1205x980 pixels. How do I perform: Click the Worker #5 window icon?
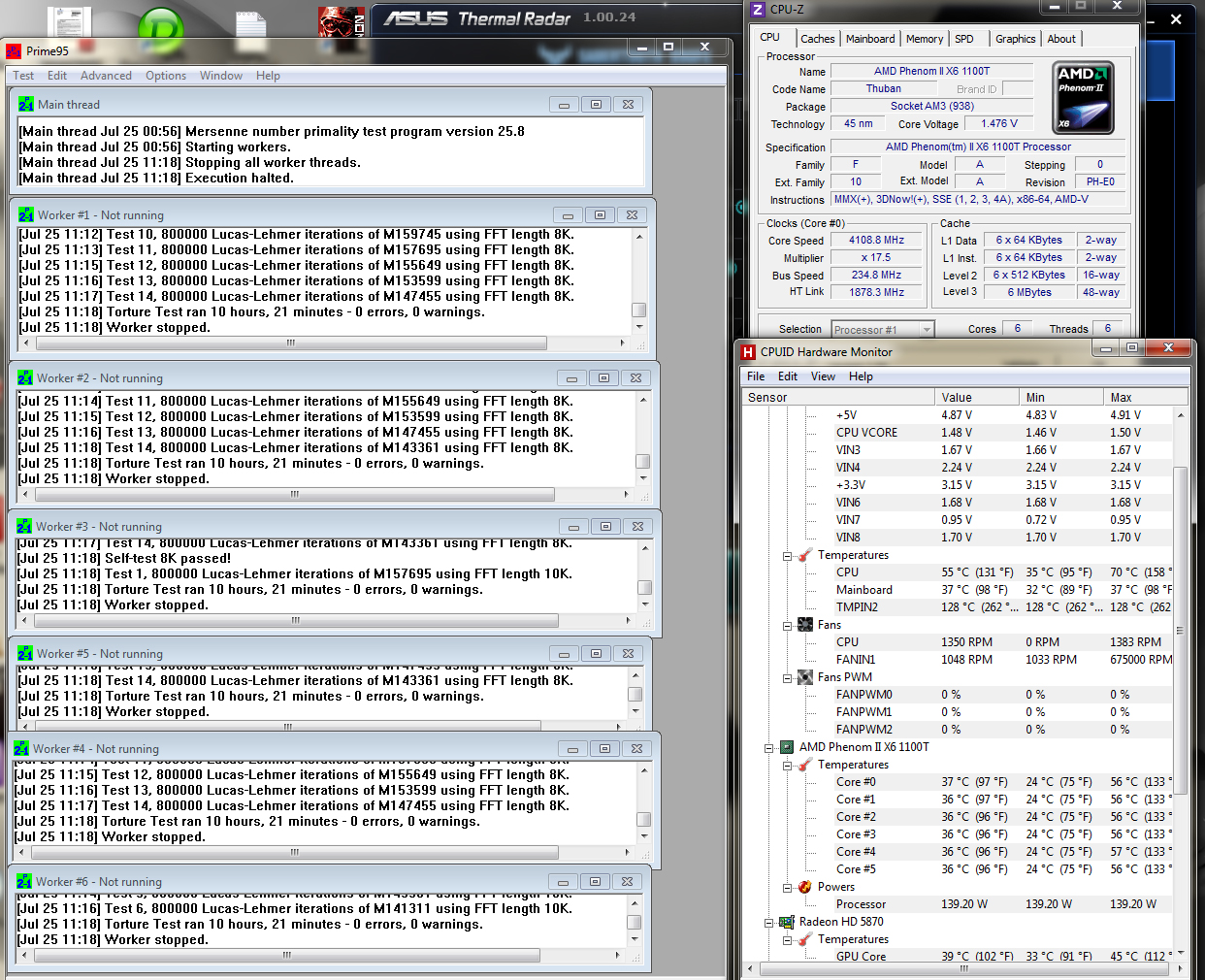[25, 653]
